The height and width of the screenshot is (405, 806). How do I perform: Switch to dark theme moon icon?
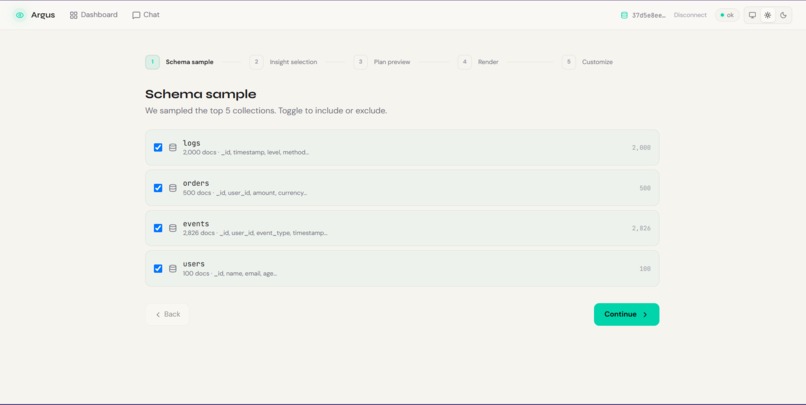(x=783, y=15)
